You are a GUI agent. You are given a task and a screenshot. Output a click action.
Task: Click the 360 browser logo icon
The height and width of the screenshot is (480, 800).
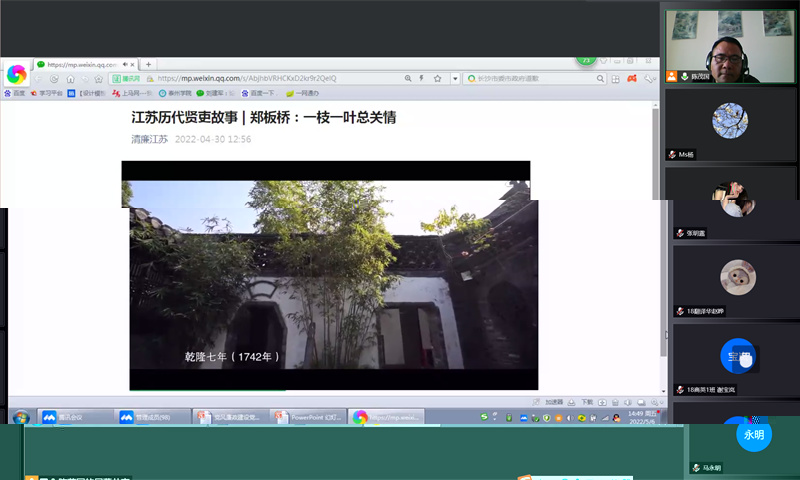click(x=16, y=74)
